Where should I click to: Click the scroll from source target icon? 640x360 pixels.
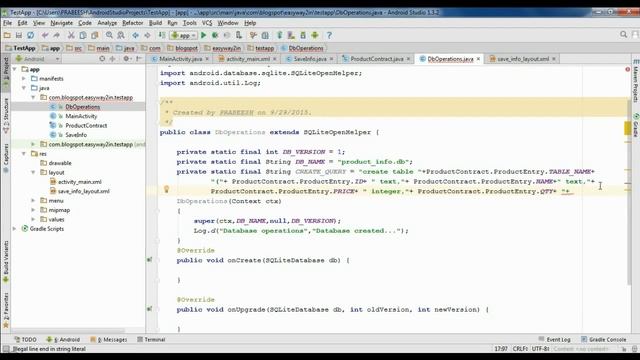(102, 59)
